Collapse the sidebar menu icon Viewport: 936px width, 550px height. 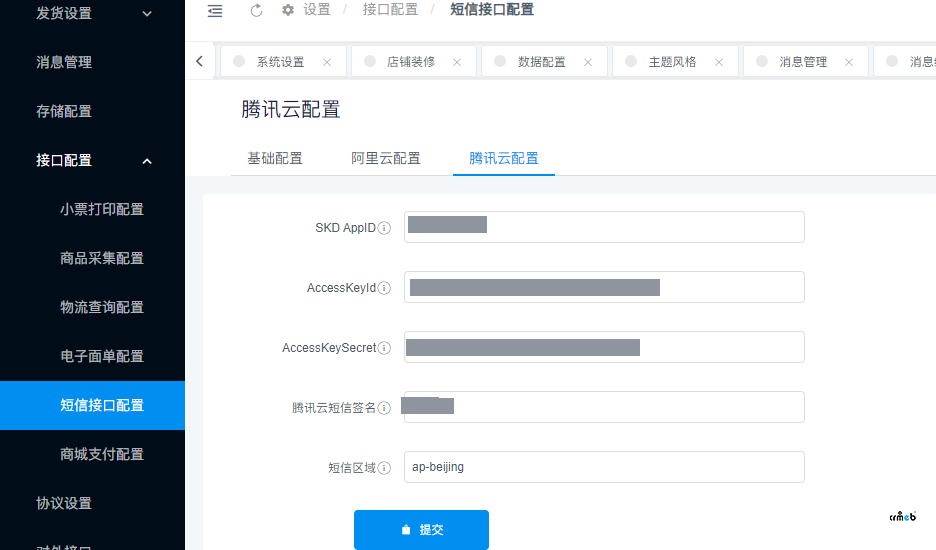215,11
